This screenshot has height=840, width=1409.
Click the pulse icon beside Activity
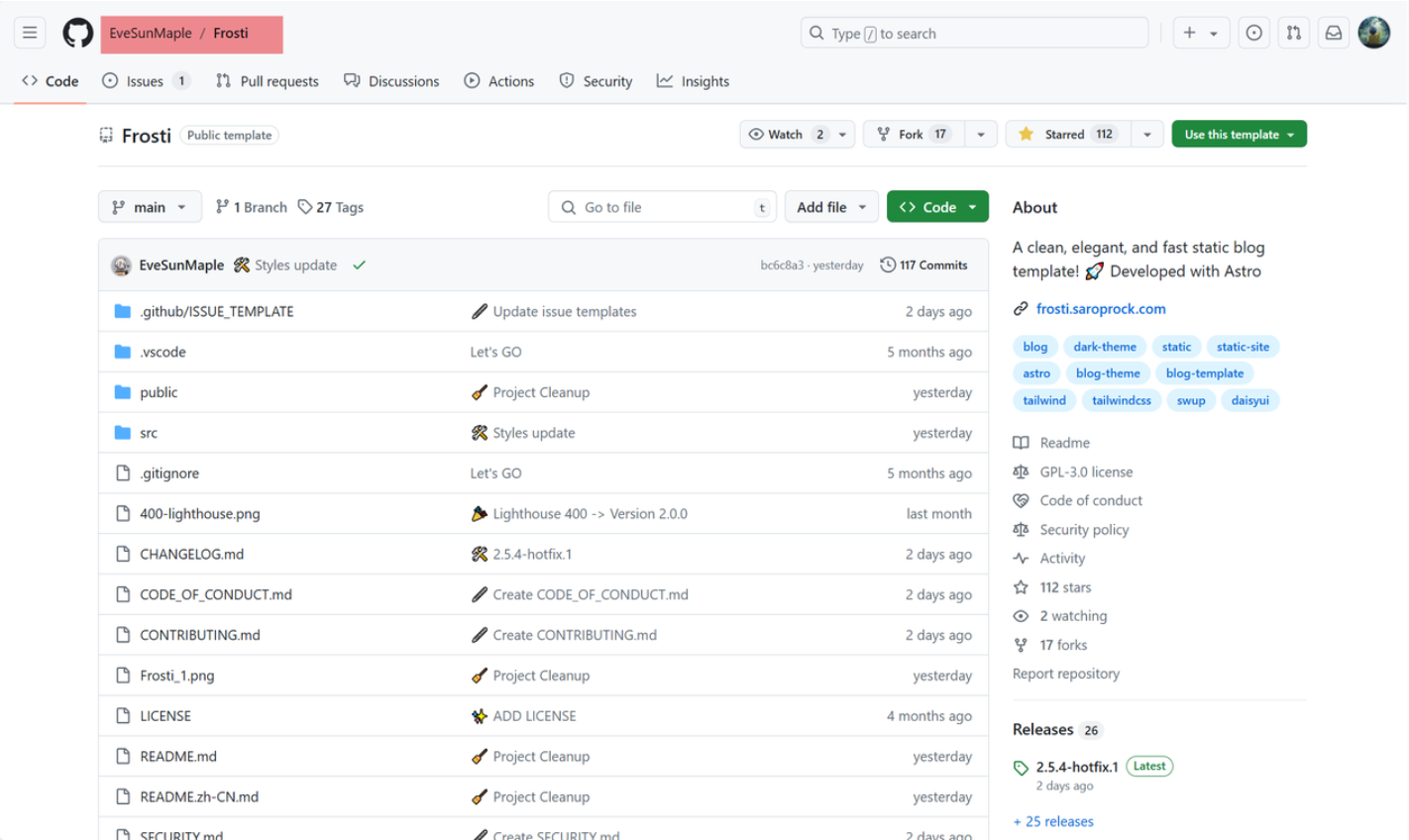[1021, 559]
